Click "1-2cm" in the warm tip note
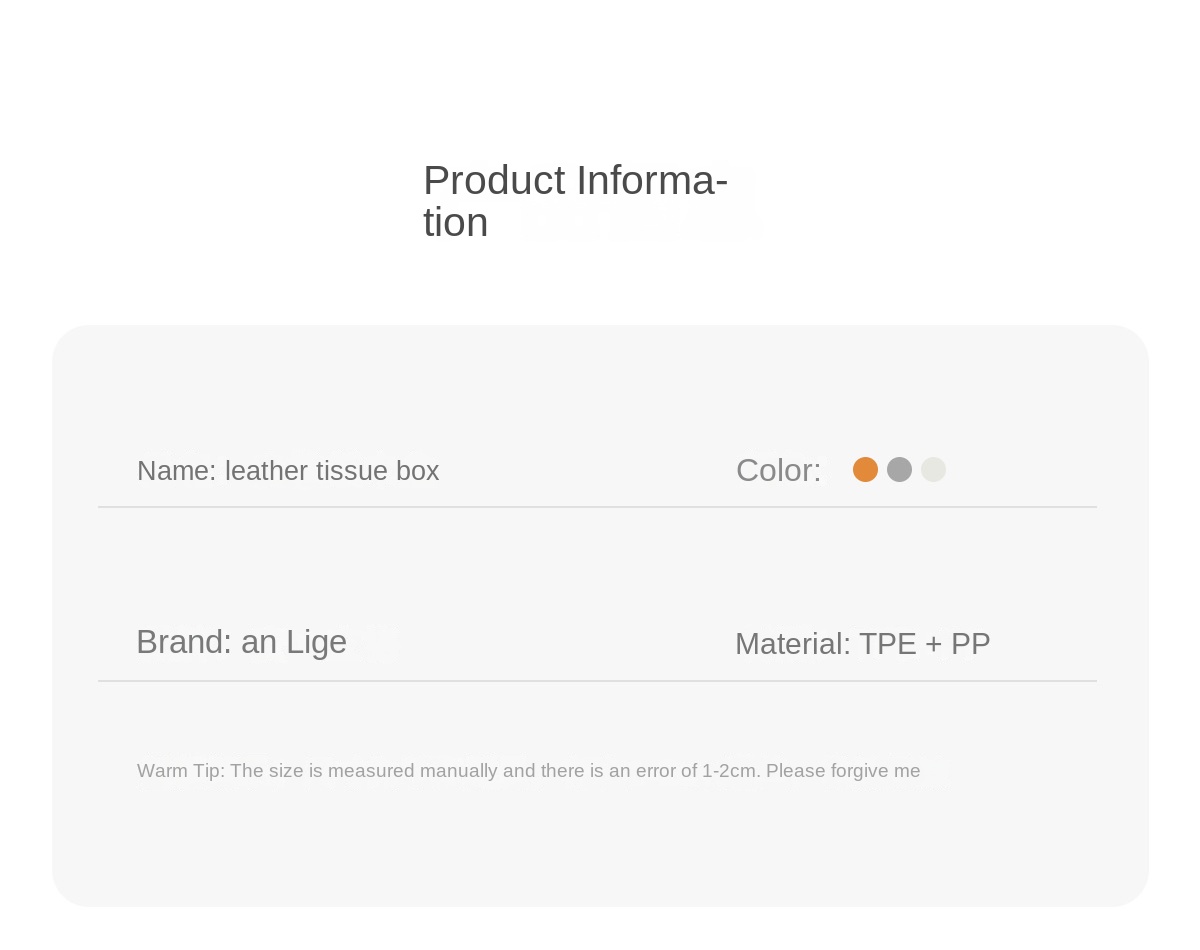The height and width of the screenshot is (950, 1200). click(731, 771)
